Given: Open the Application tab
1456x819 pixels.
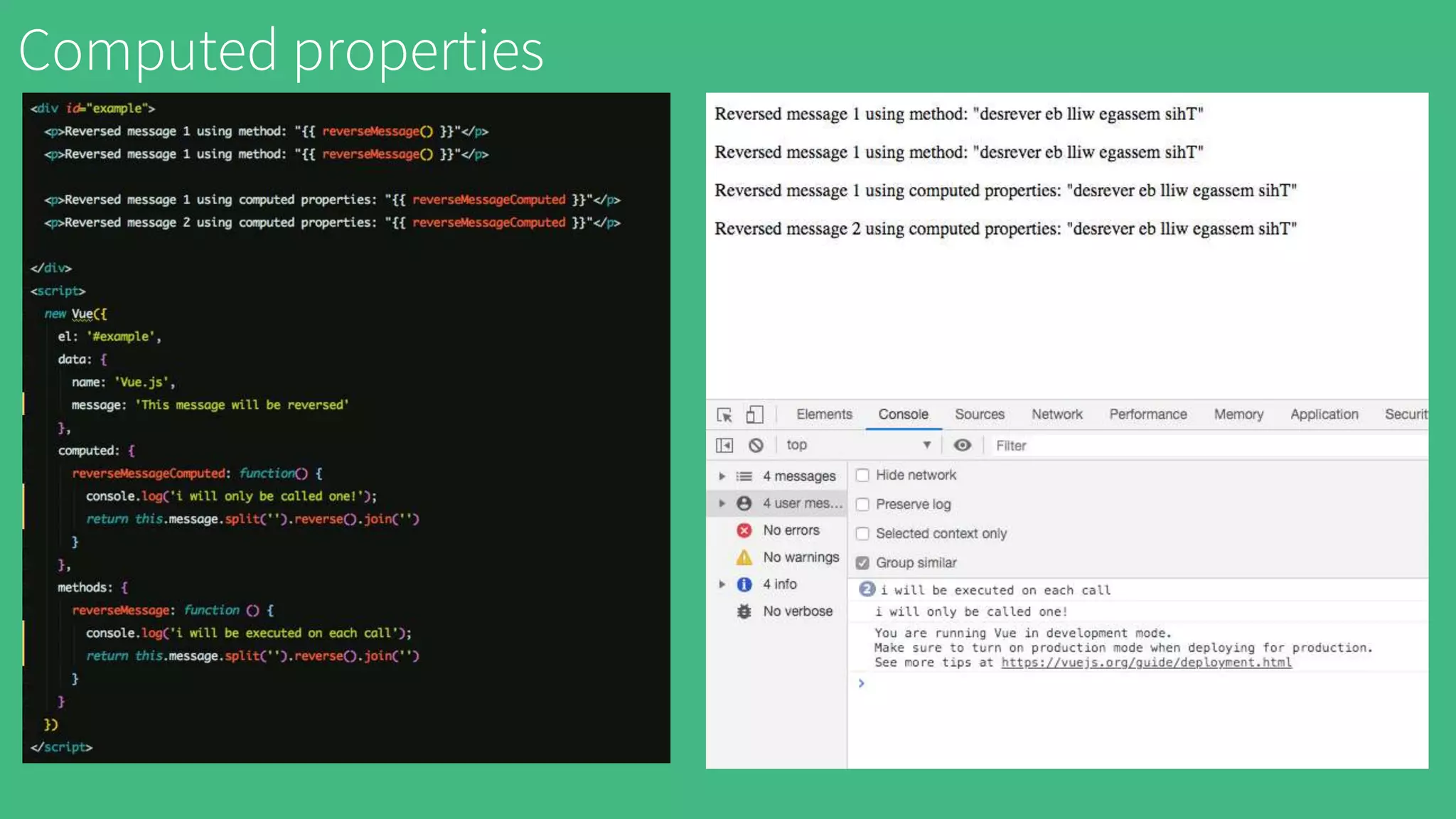Looking at the screenshot, I should point(1324,414).
